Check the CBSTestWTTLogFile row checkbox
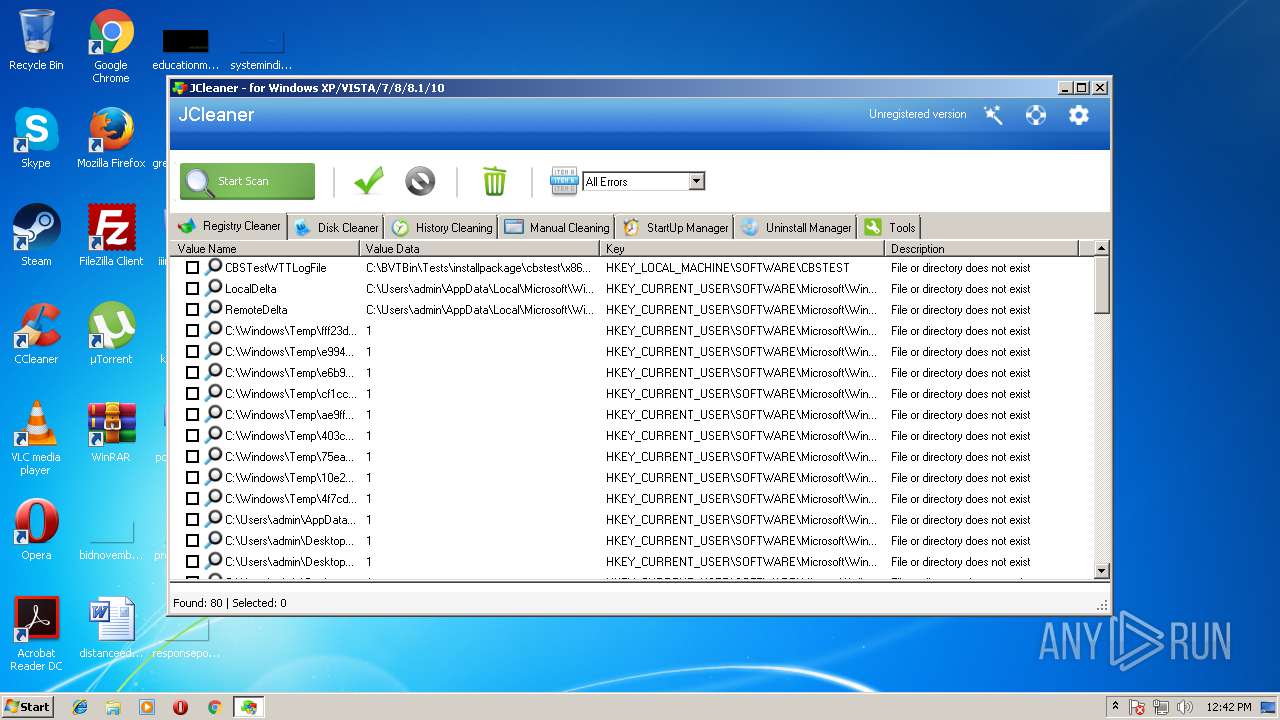 (192, 268)
